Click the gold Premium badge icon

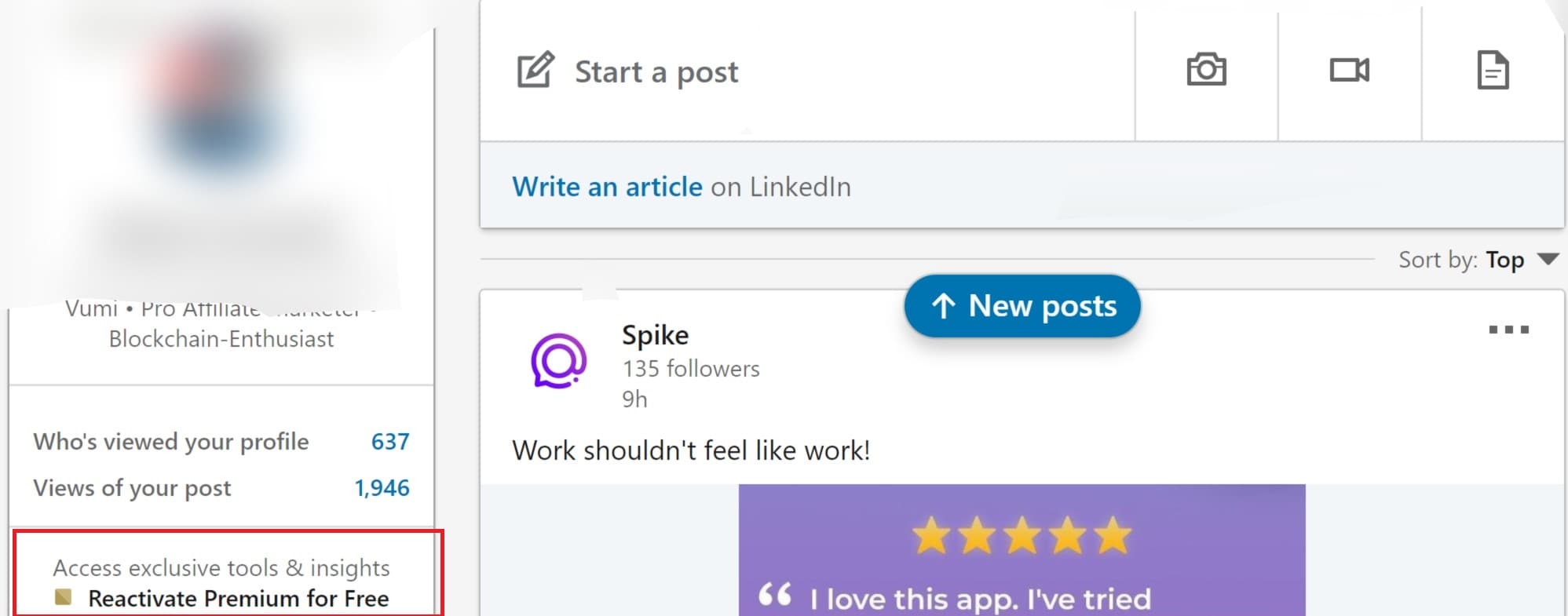(x=64, y=598)
